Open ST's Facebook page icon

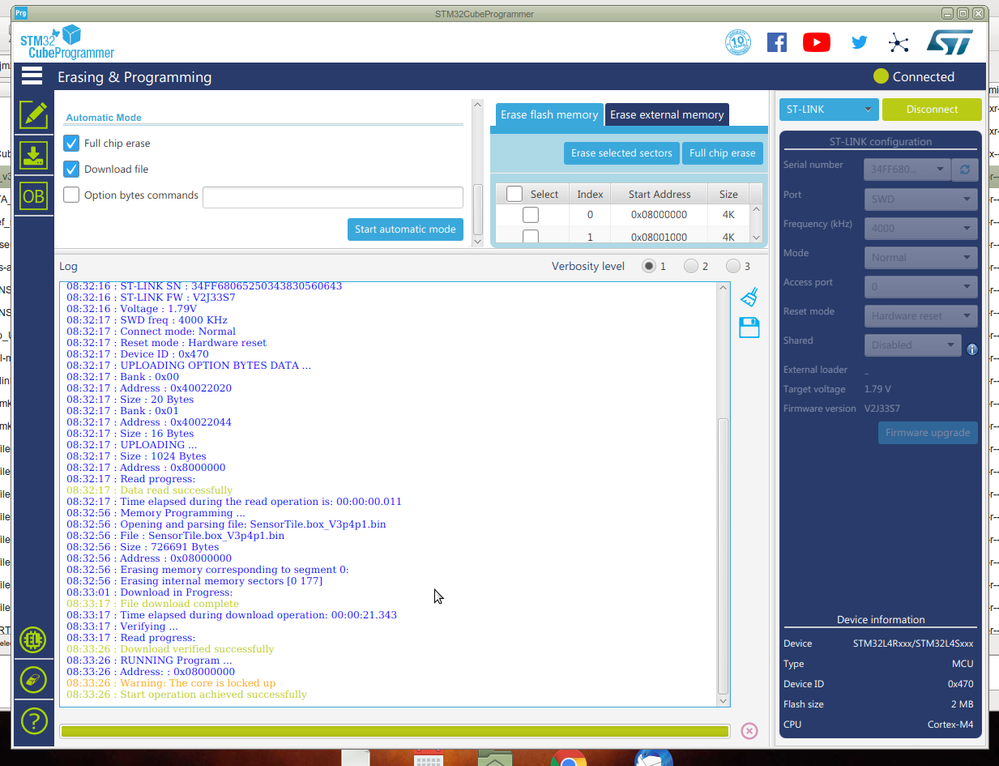click(776, 43)
